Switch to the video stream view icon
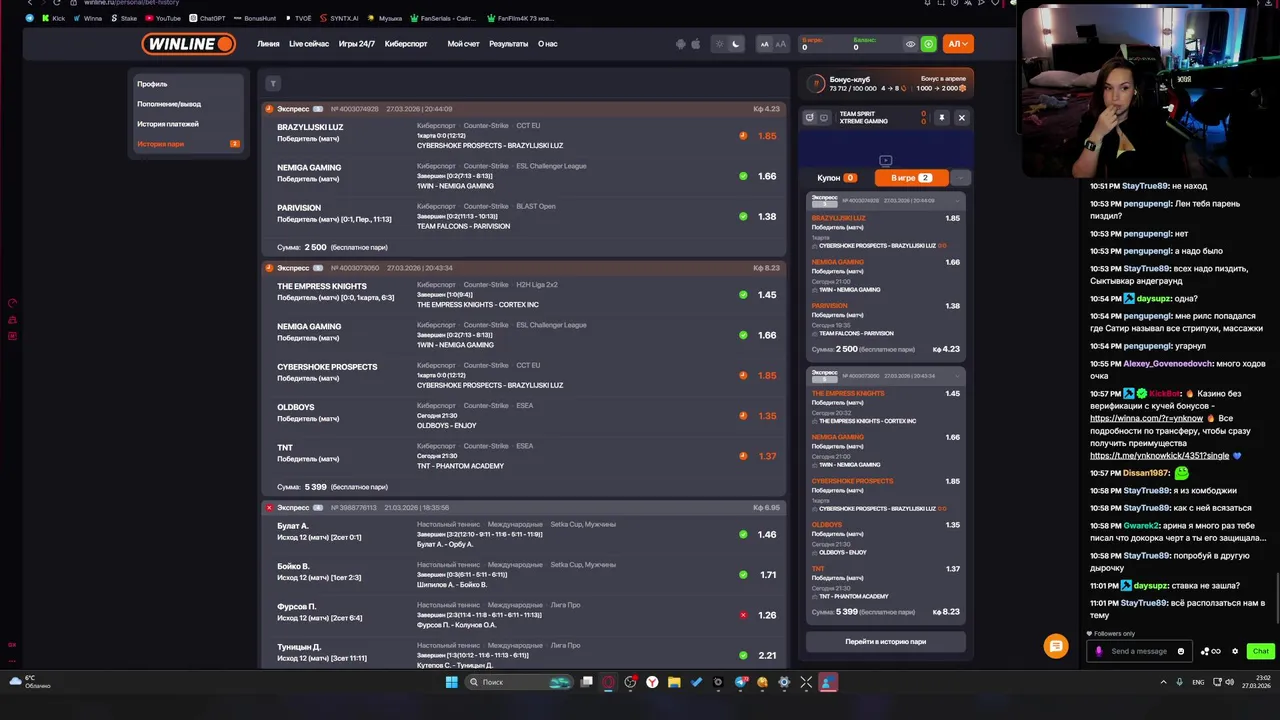1280x720 pixels. 824,117
